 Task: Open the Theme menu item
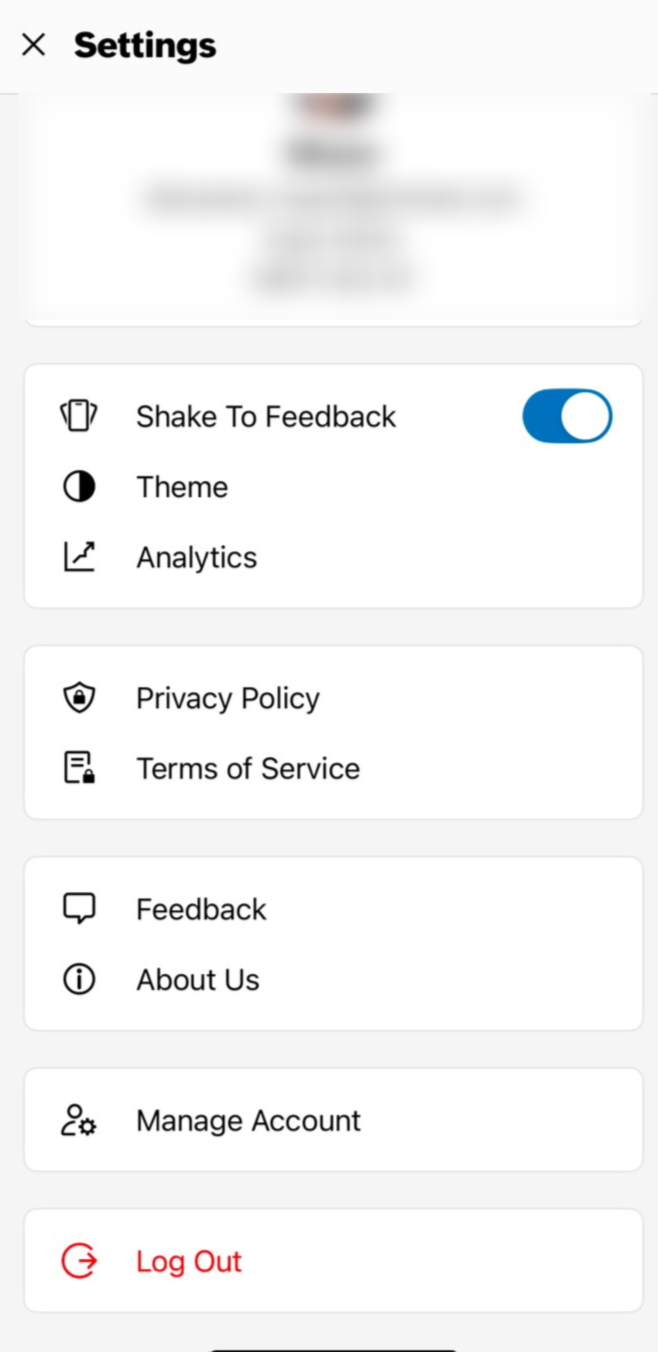pyautogui.click(x=182, y=487)
